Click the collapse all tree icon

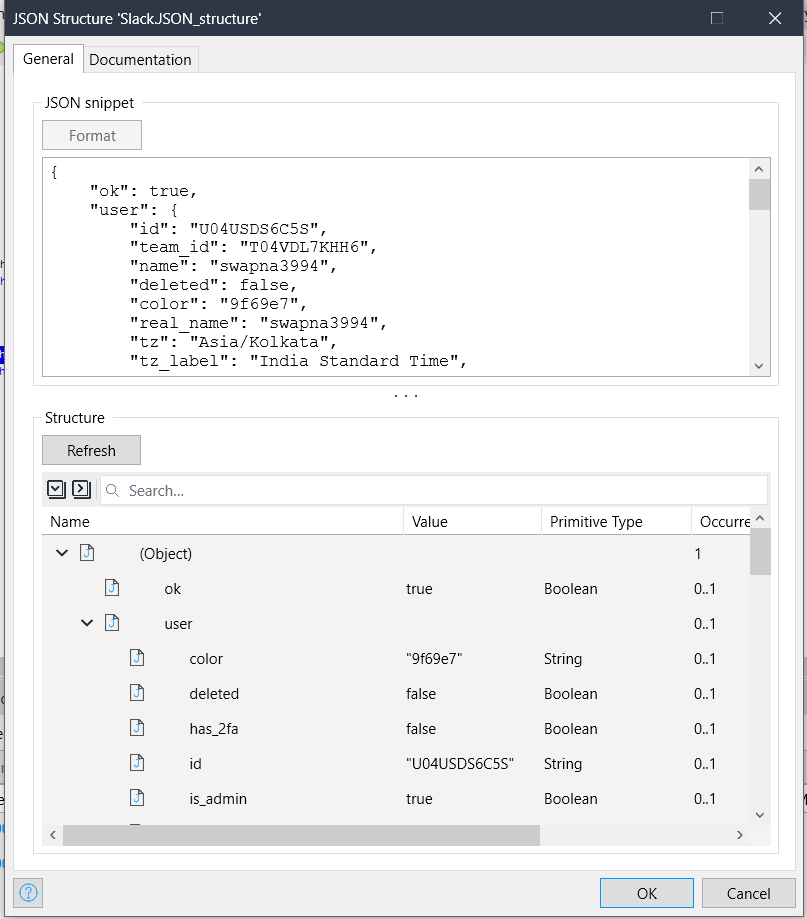coord(81,489)
